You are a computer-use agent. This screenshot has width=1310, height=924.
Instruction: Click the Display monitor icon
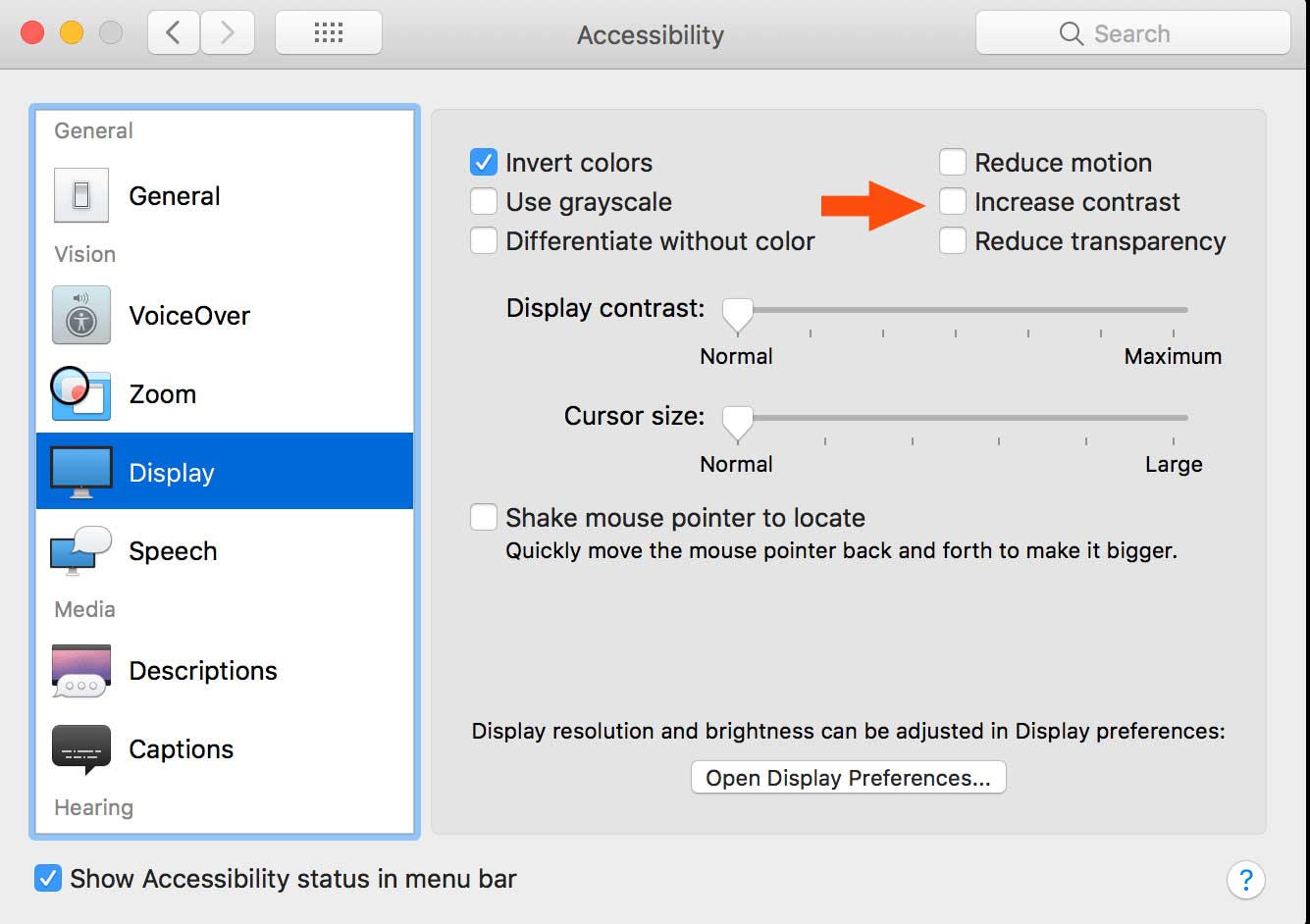(x=81, y=472)
